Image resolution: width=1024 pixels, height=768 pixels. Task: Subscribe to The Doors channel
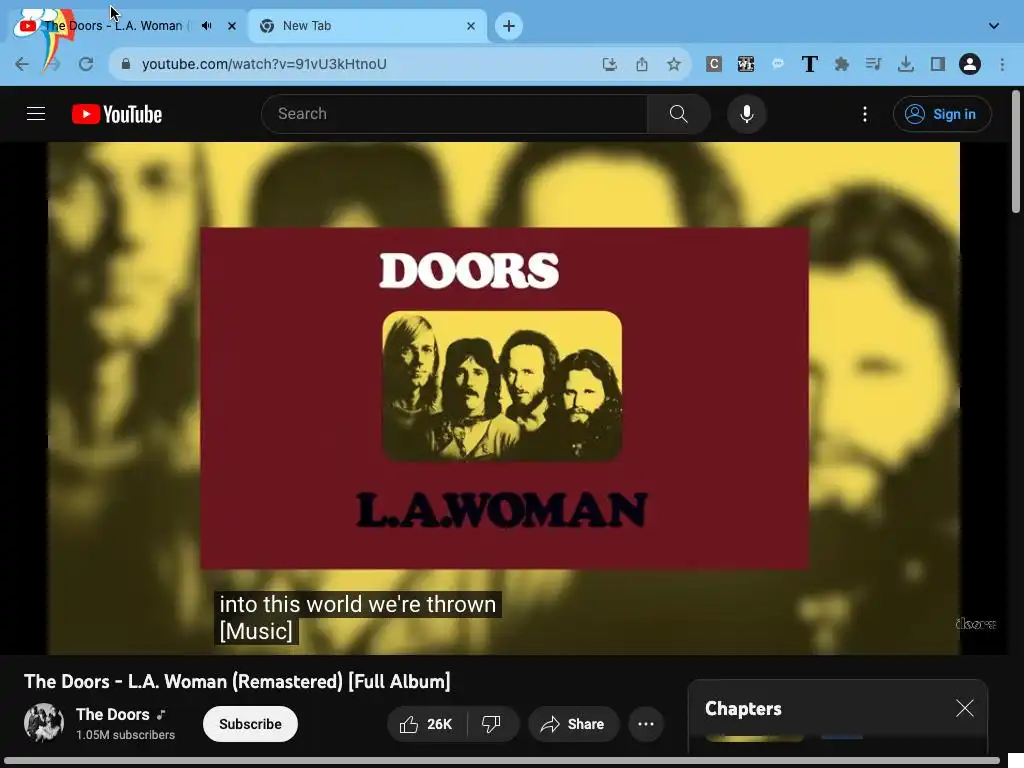click(250, 724)
